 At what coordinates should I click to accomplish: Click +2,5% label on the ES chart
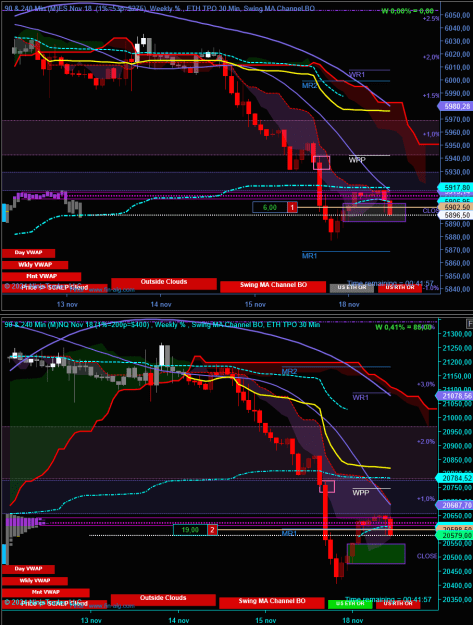431,18
